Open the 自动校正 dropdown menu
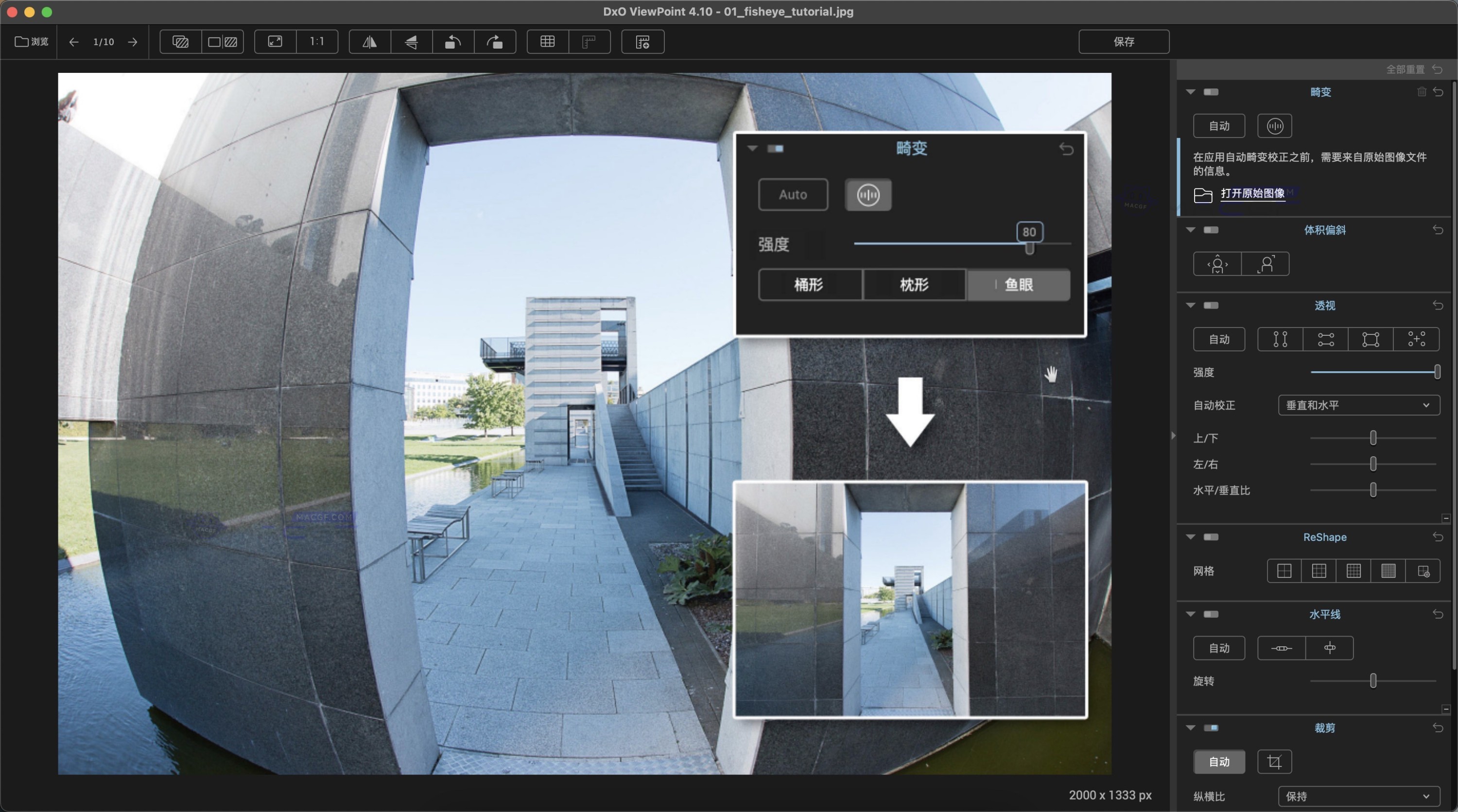The width and height of the screenshot is (1458, 812). point(1358,405)
